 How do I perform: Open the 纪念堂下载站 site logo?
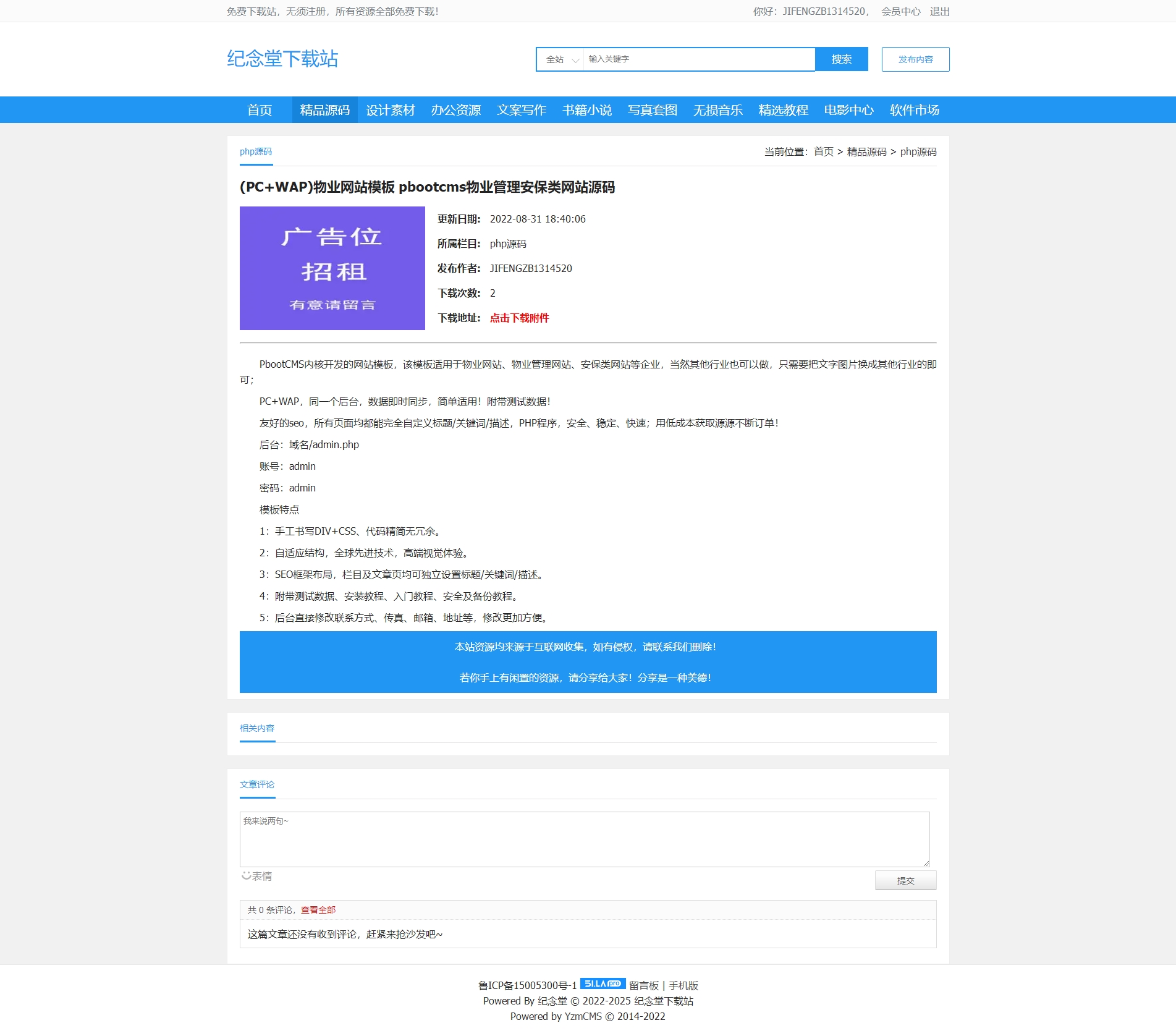(282, 59)
